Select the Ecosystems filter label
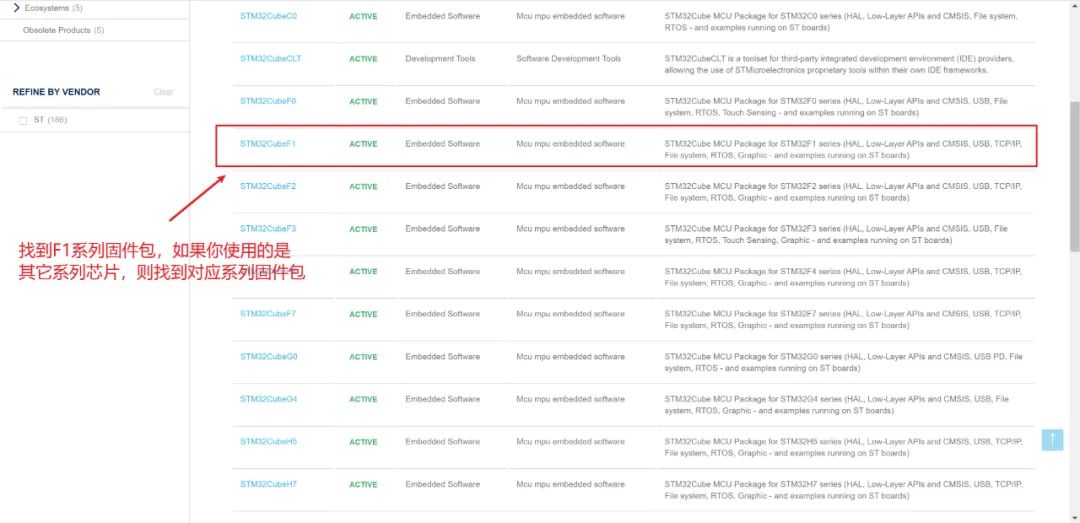This screenshot has width=1080, height=523. (46, 8)
